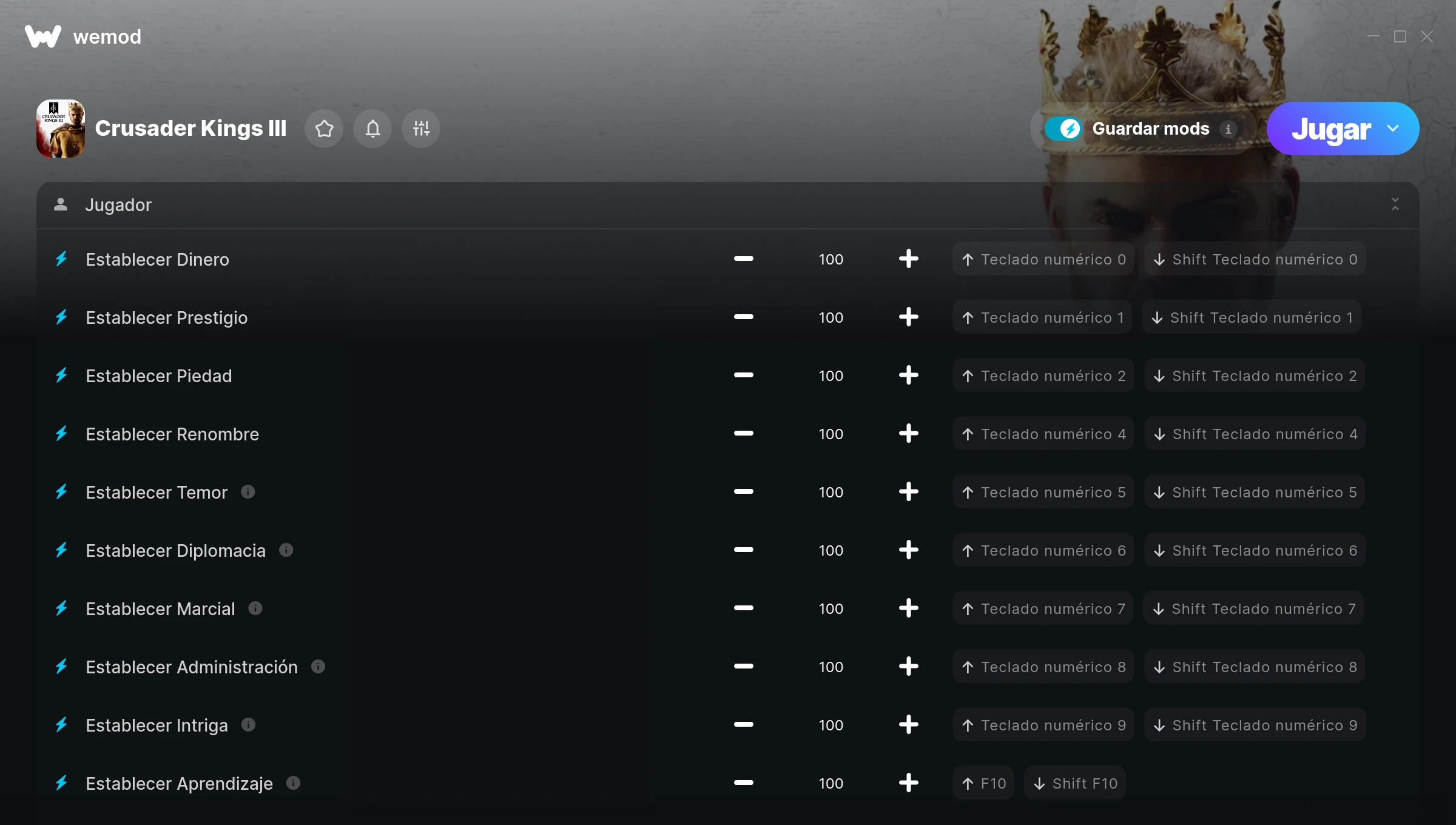Show info for Establecer Diplomacia
Screen dimensions: 1456x825
286,550
